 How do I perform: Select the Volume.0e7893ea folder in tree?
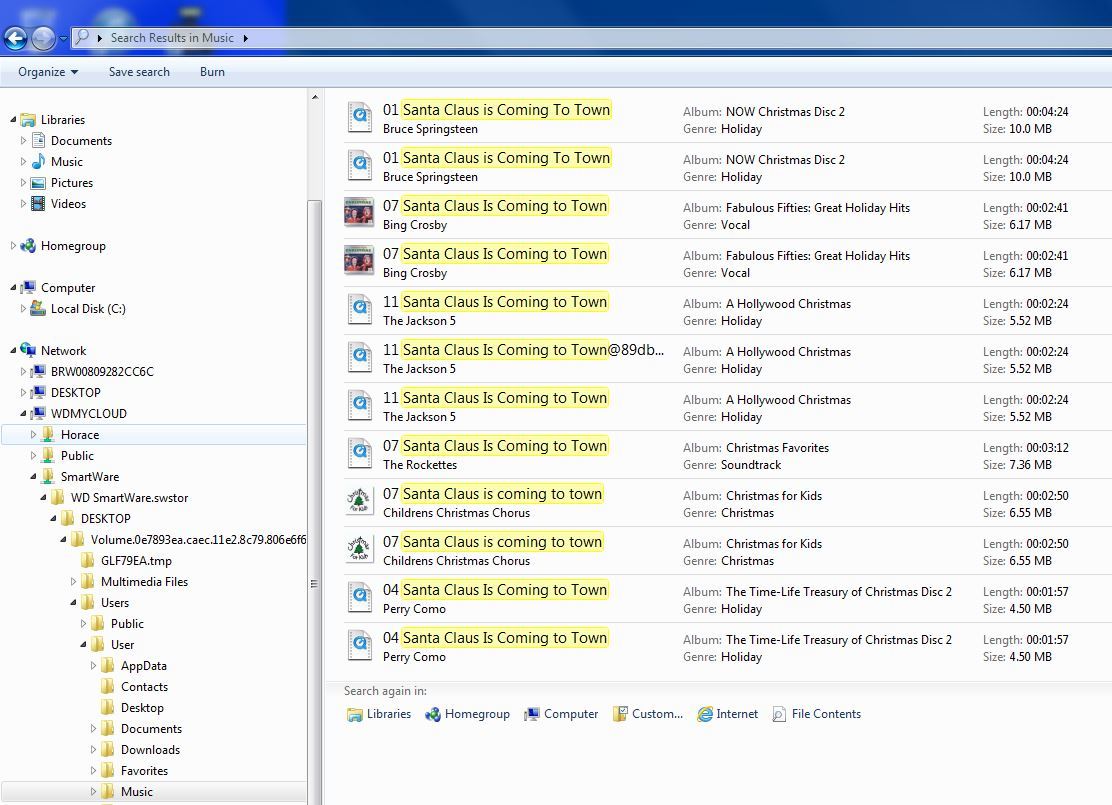click(199, 540)
